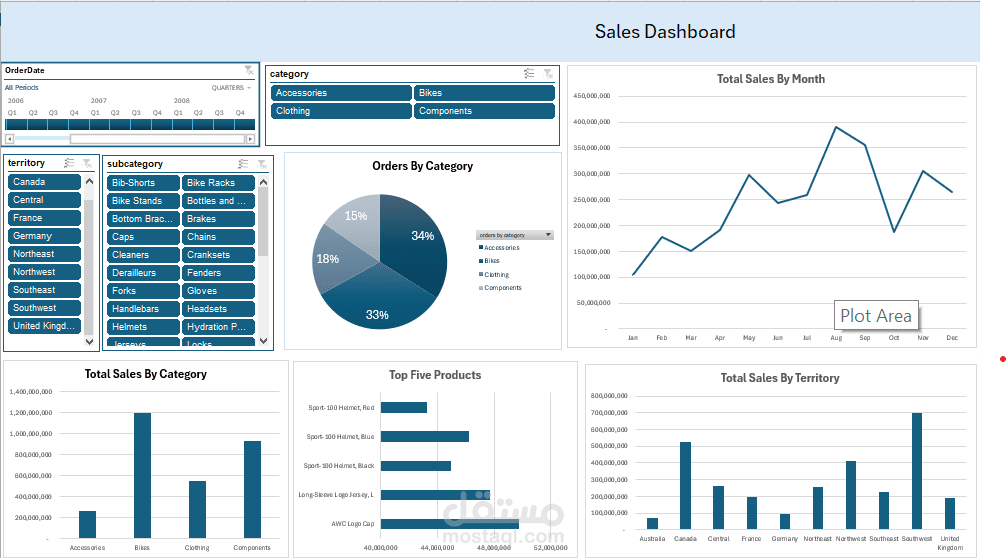Click subcategory slicer scroll down arrow
This screenshot has height=558, width=1007.
click(263, 341)
